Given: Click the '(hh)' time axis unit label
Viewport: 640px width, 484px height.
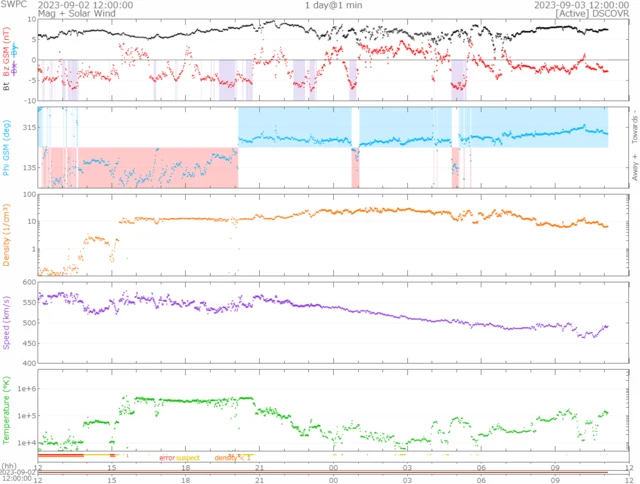Looking at the screenshot, I should pyautogui.click(x=9, y=466).
